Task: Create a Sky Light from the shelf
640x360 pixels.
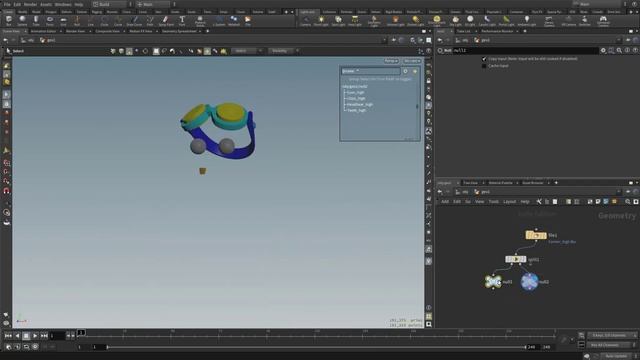Action: click(x=455, y=21)
